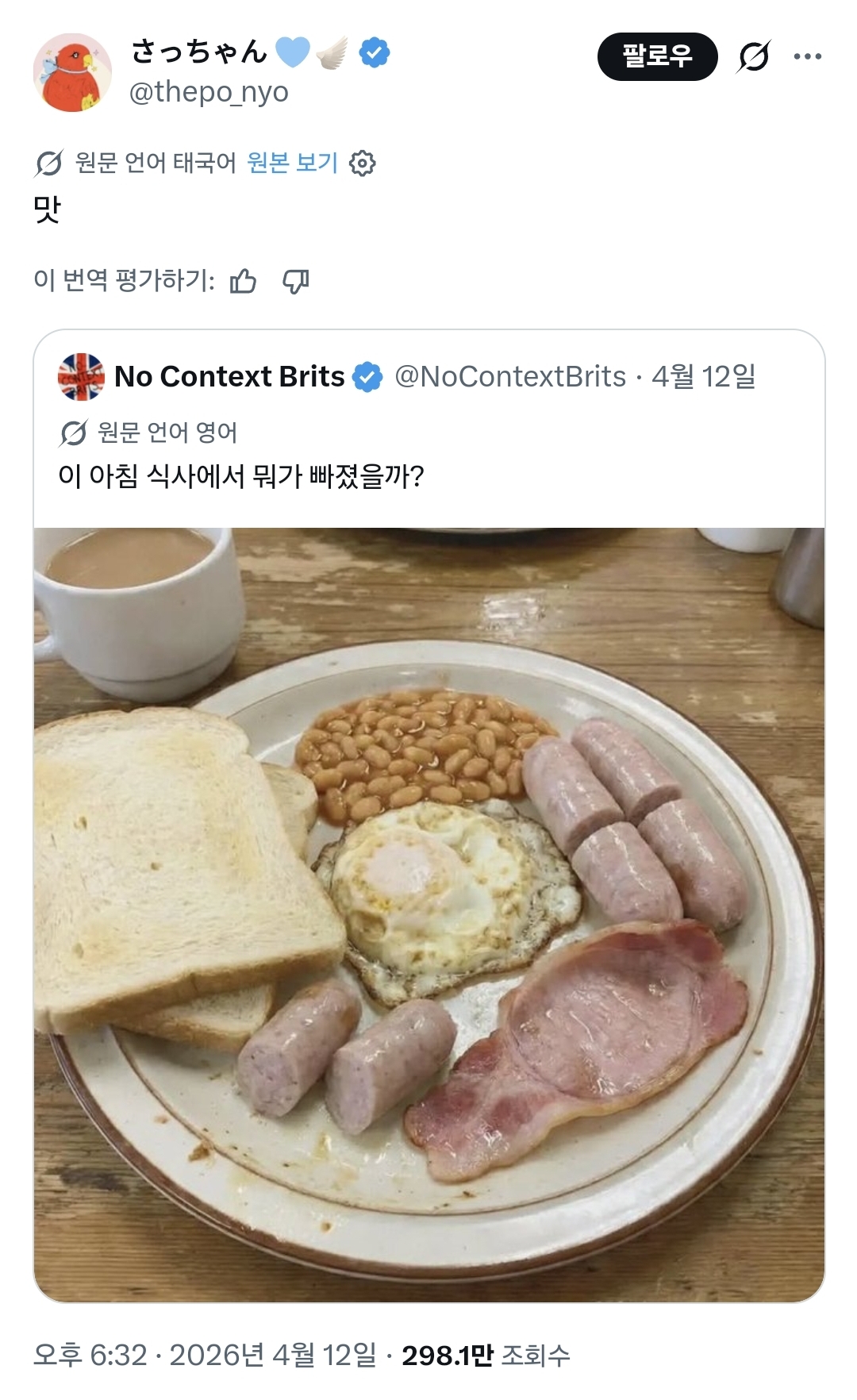Click the Grok icon beside follow button

(x=753, y=56)
